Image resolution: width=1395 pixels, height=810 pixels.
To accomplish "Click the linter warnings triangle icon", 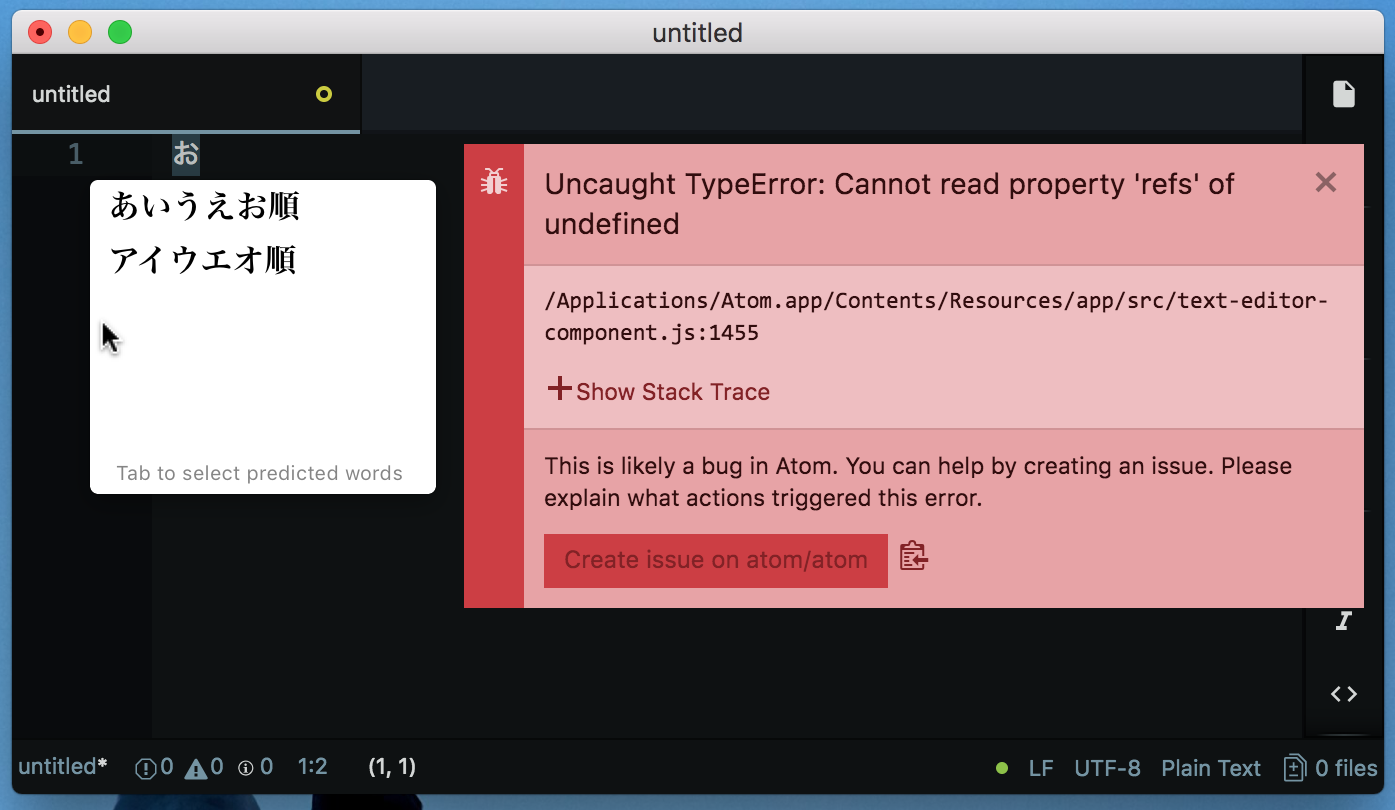I will click(x=196, y=768).
